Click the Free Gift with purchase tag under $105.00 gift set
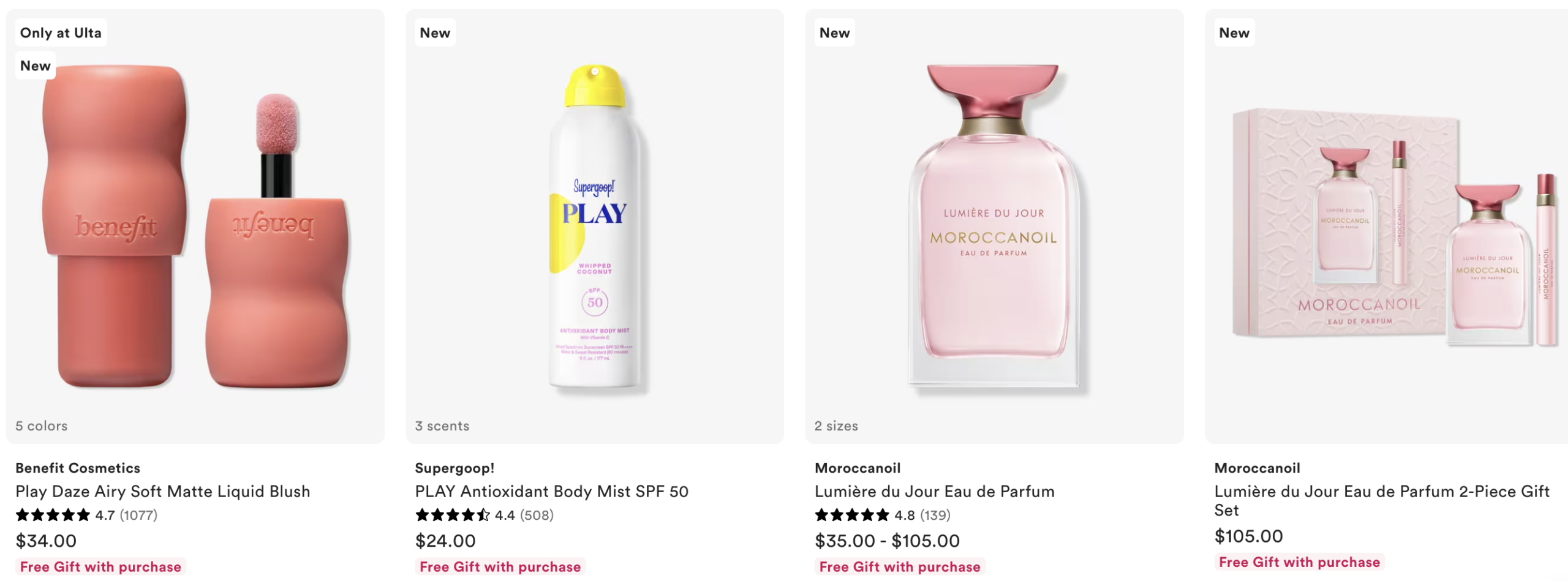 click(x=1299, y=562)
